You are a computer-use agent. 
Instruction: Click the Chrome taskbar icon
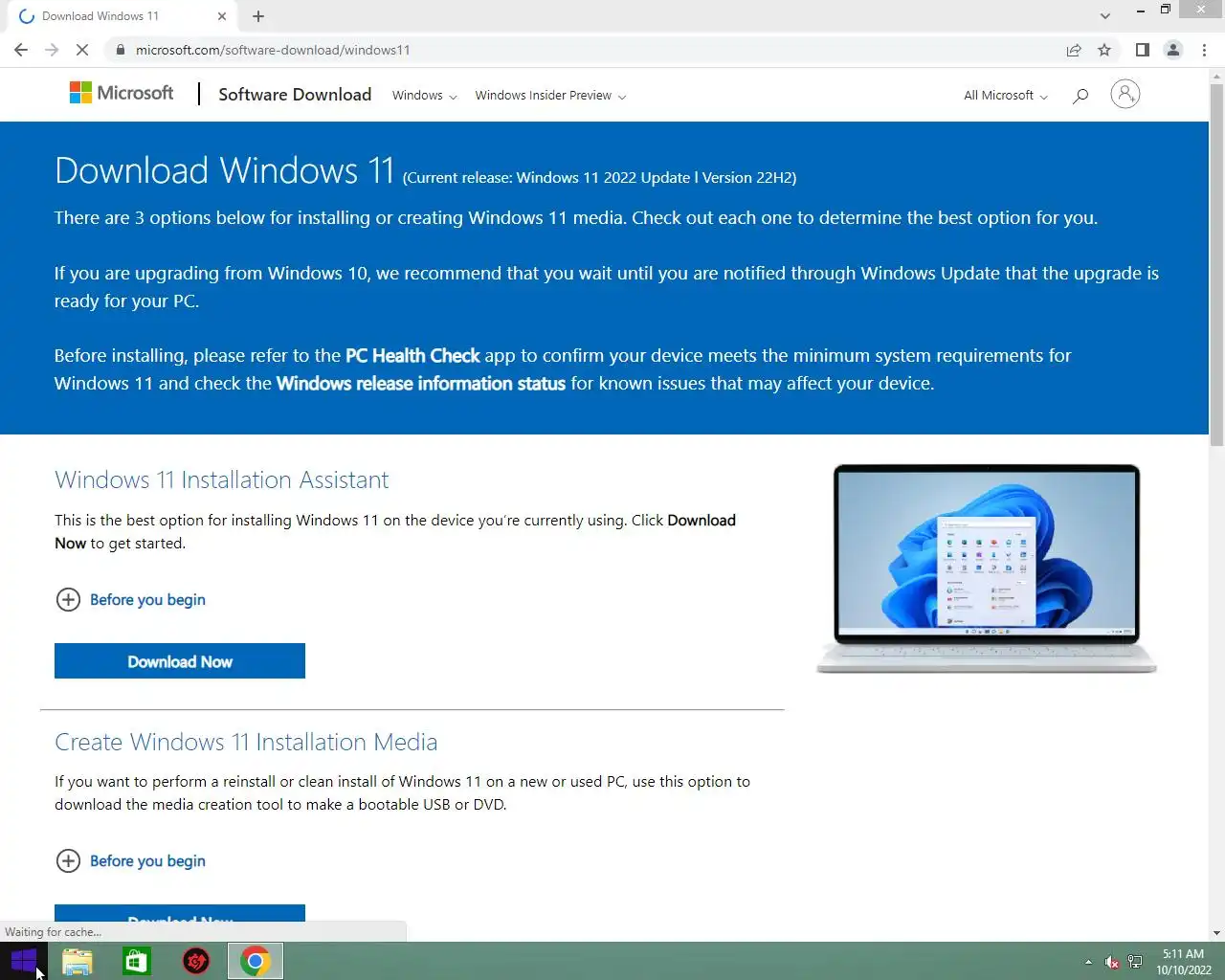[256, 961]
